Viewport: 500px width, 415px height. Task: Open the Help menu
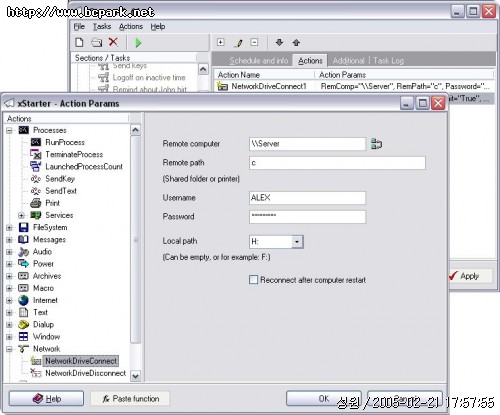(158, 26)
